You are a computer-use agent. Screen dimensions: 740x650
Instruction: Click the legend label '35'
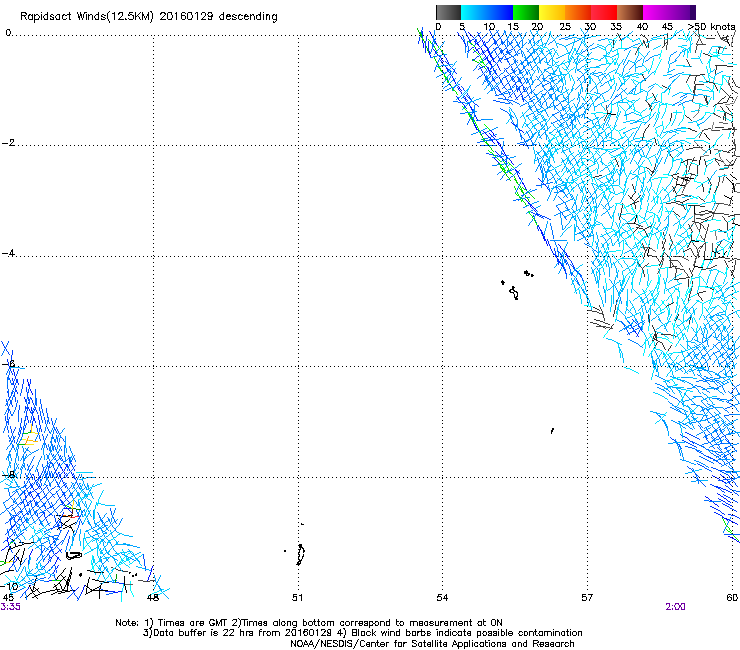[616, 27]
